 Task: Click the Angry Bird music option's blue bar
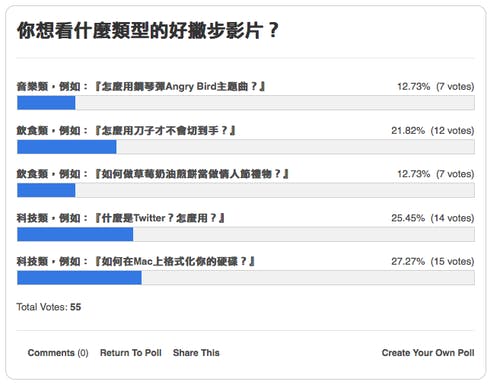(x=46, y=103)
